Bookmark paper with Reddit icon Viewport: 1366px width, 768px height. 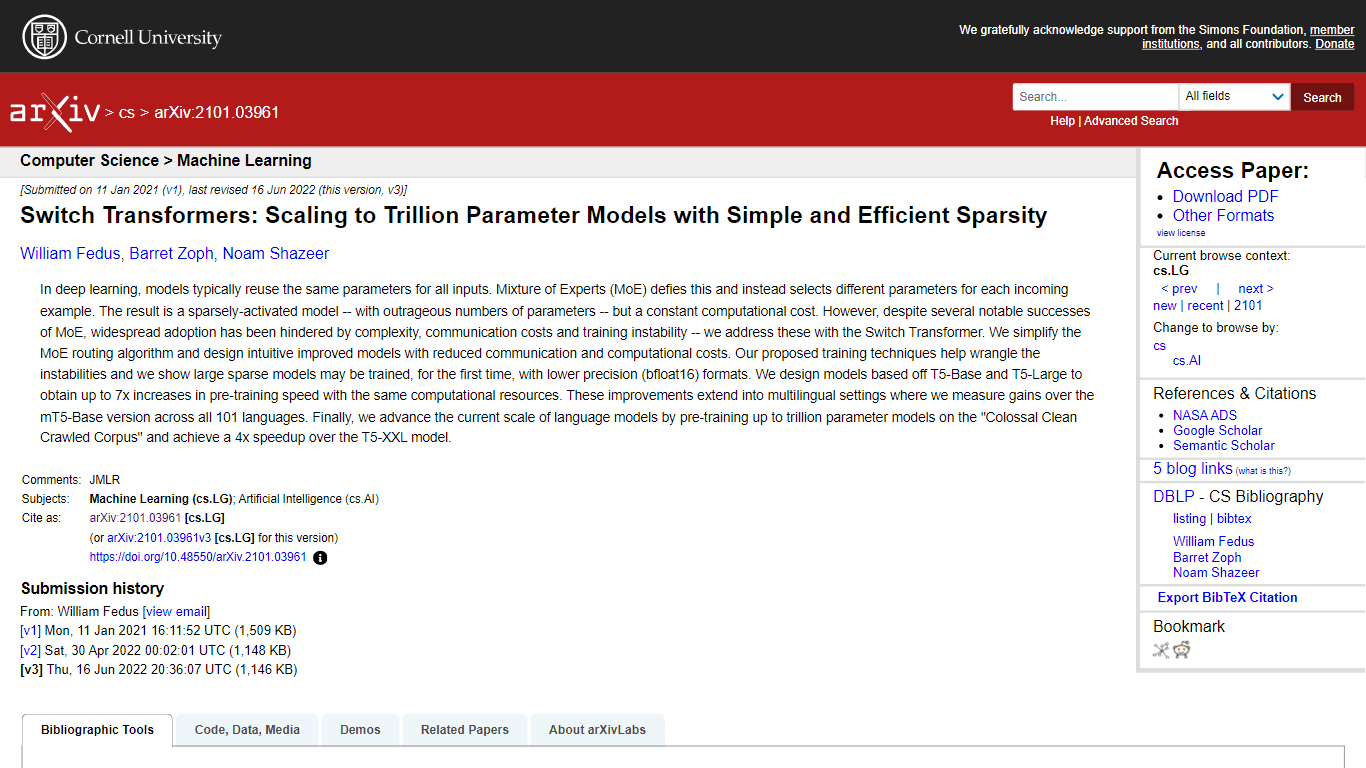pos(1181,650)
